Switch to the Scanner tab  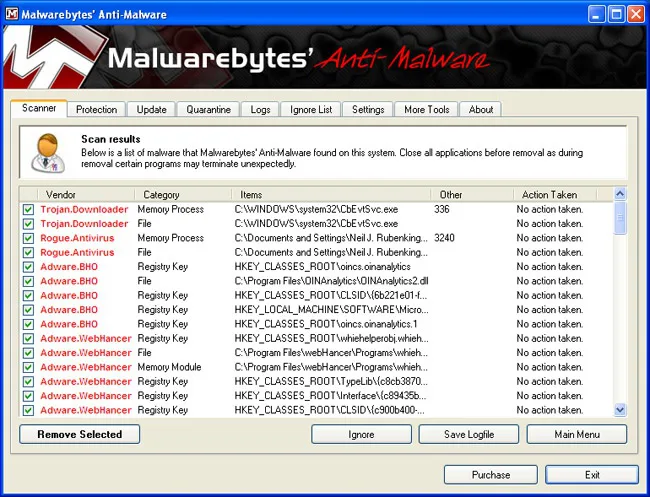tap(39, 109)
